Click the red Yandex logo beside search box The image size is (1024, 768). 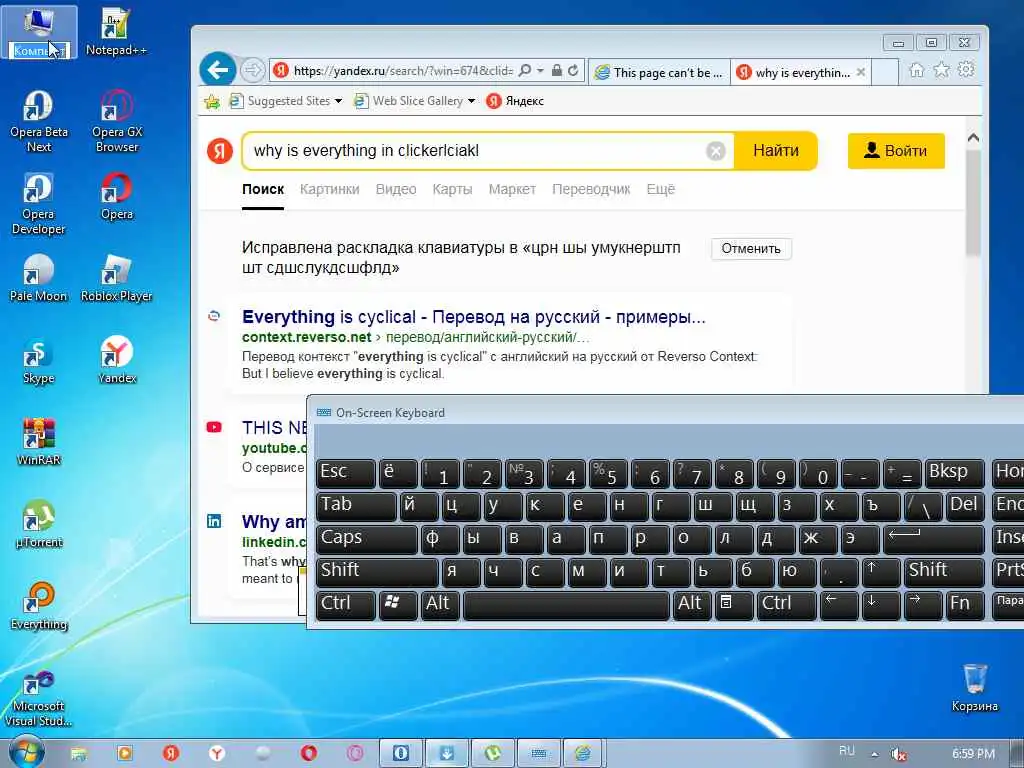(x=220, y=151)
